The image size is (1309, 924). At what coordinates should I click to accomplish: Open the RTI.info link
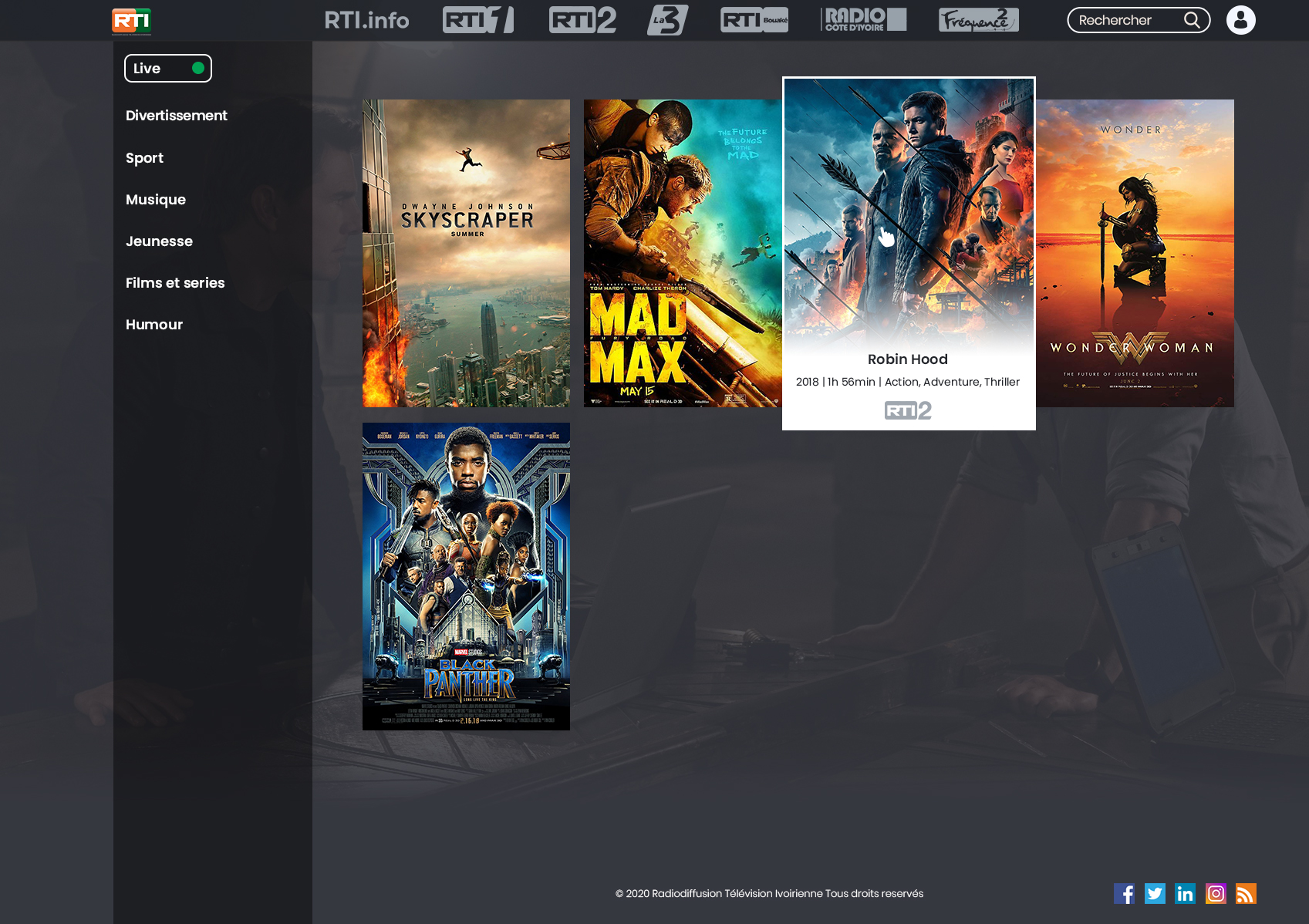[366, 20]
